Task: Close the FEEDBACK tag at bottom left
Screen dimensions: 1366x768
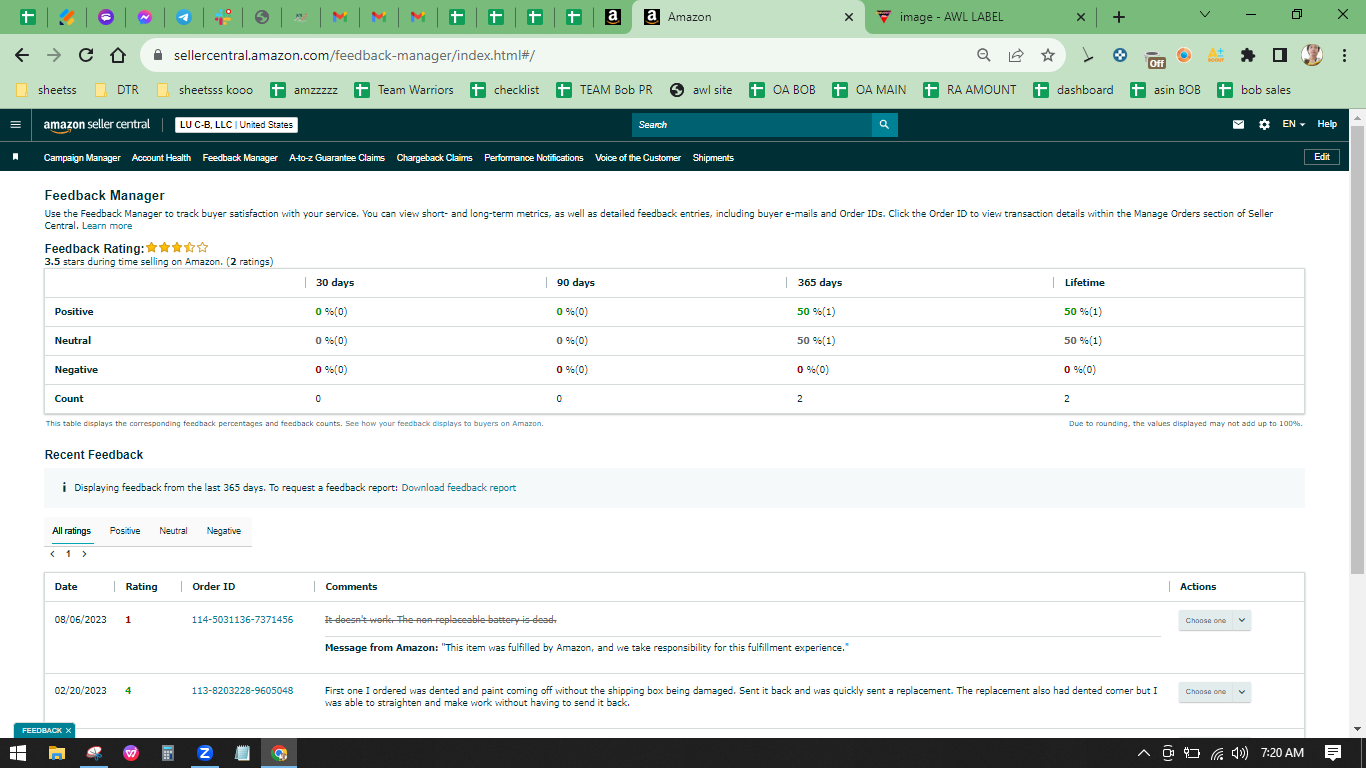Action: (68, 731)
